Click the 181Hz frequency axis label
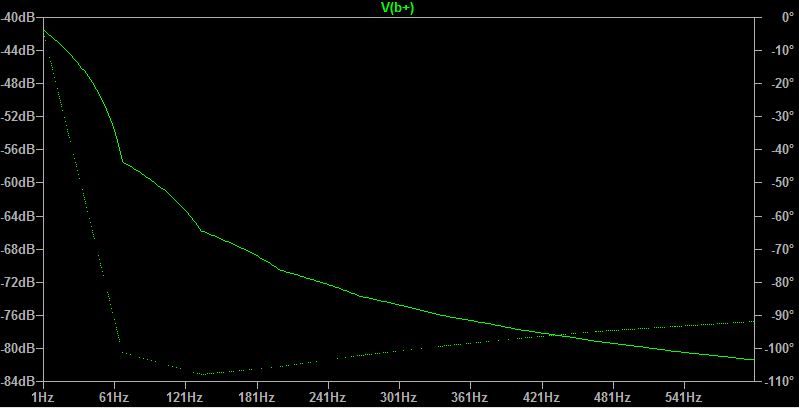Screen dimensions: 799x408 257,398
